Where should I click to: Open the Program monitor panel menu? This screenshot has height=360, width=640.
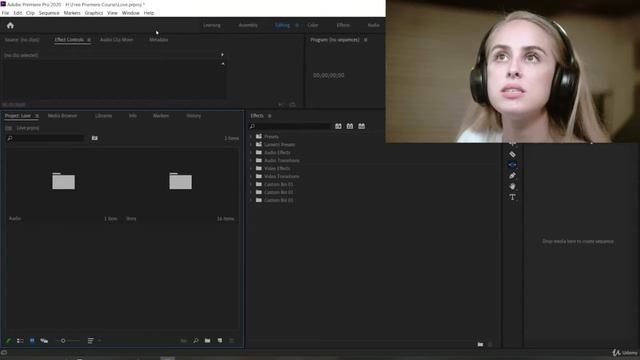tap(365, 40)
